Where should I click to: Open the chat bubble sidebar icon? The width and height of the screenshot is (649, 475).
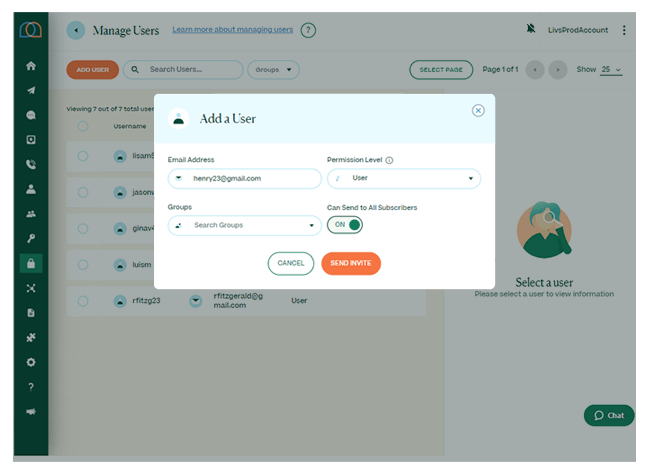[31, 115]
